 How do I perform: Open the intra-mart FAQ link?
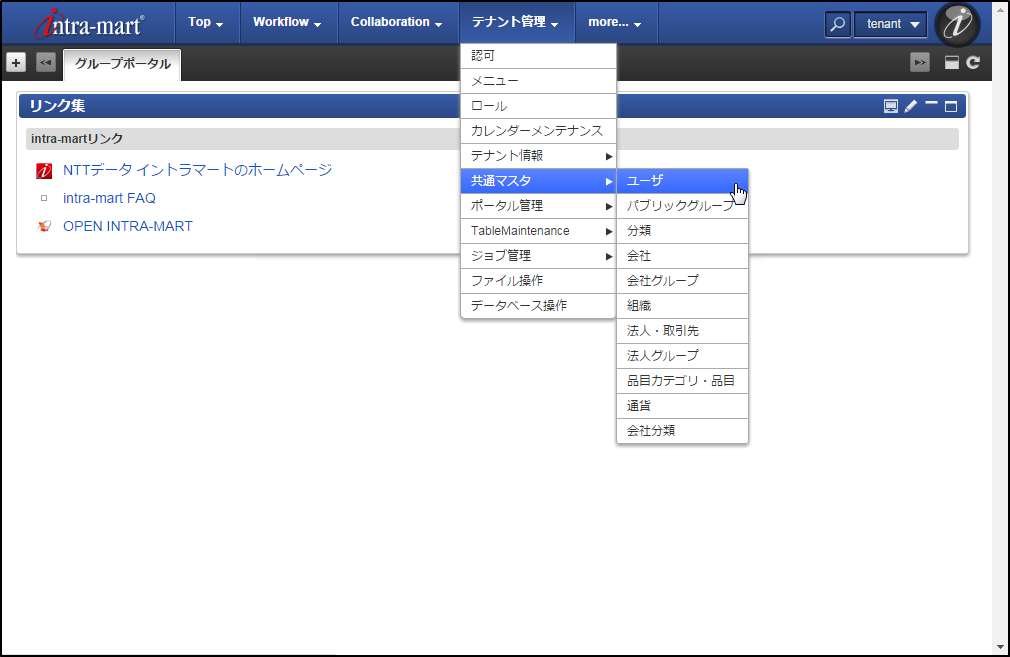pos(109,198)
